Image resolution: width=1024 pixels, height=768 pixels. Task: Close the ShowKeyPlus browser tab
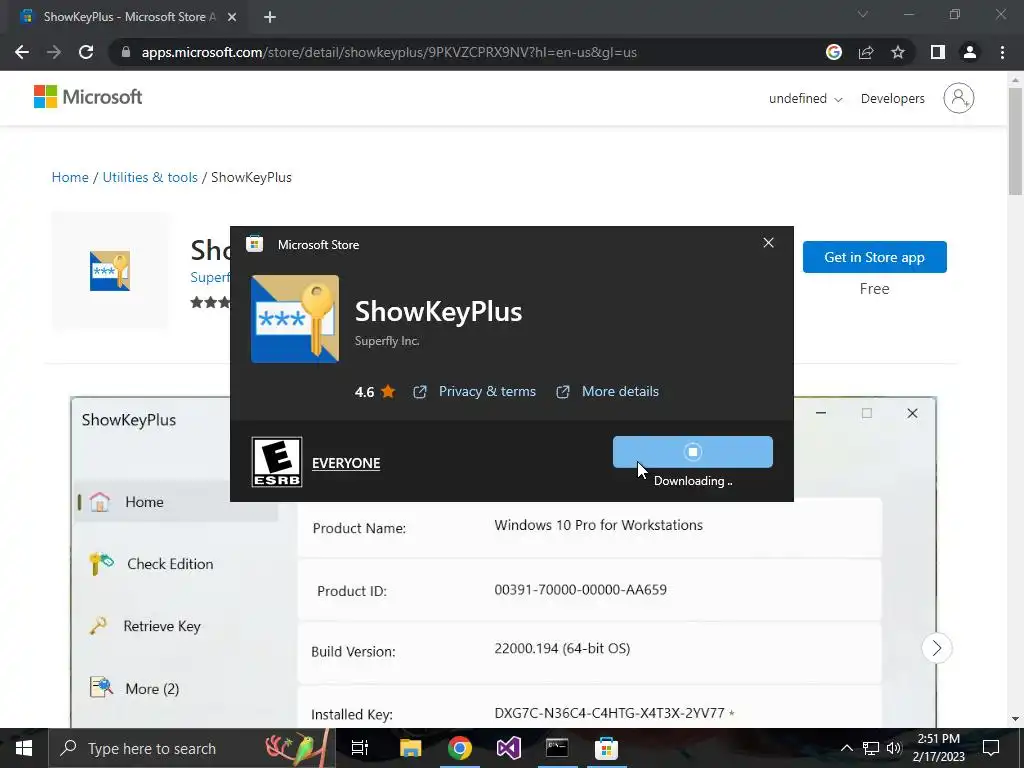[232, 17]
